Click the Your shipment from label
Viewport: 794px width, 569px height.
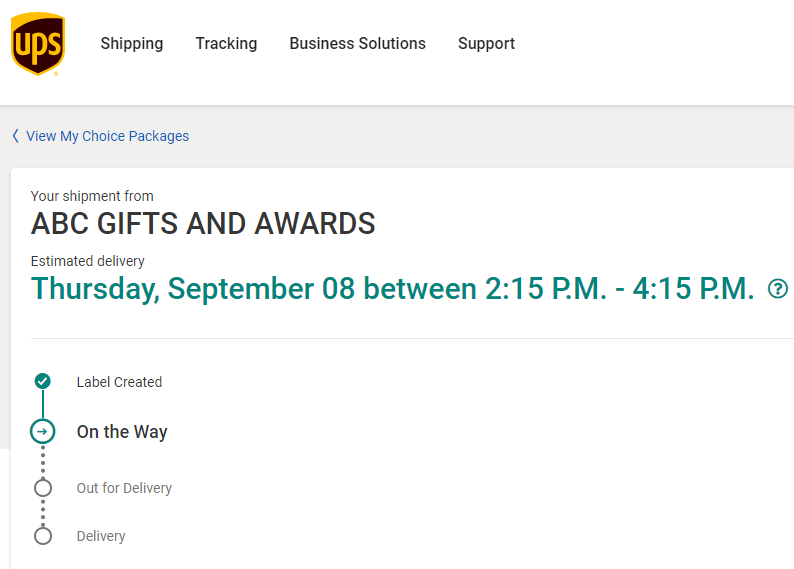click(92, 196)
